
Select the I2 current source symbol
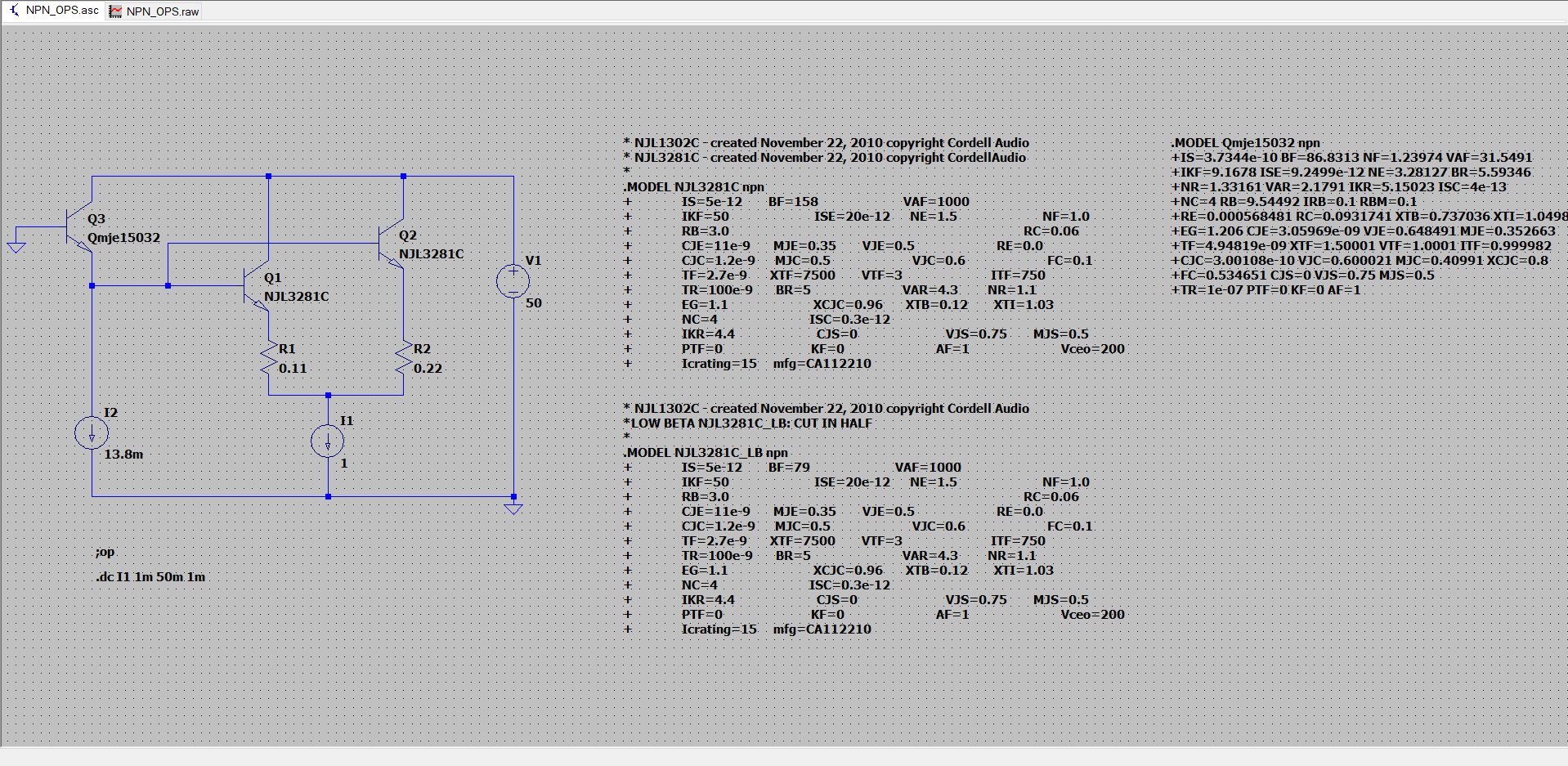point(92,433)
